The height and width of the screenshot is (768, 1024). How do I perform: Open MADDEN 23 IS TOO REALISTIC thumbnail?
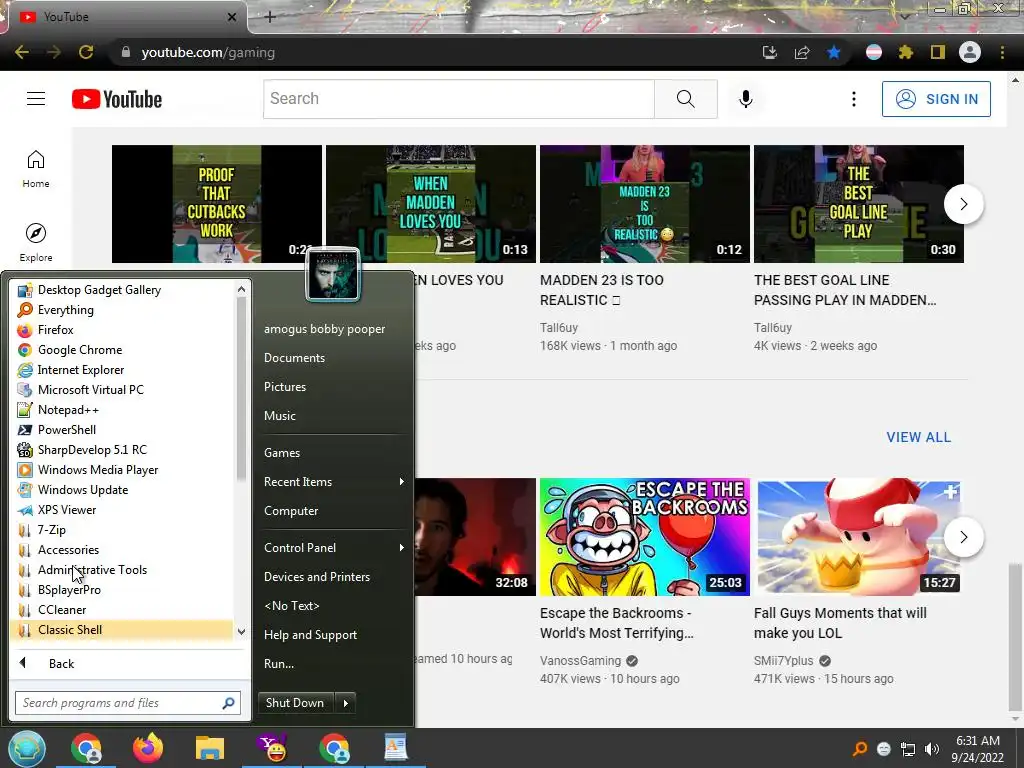[x=645, y=204]
